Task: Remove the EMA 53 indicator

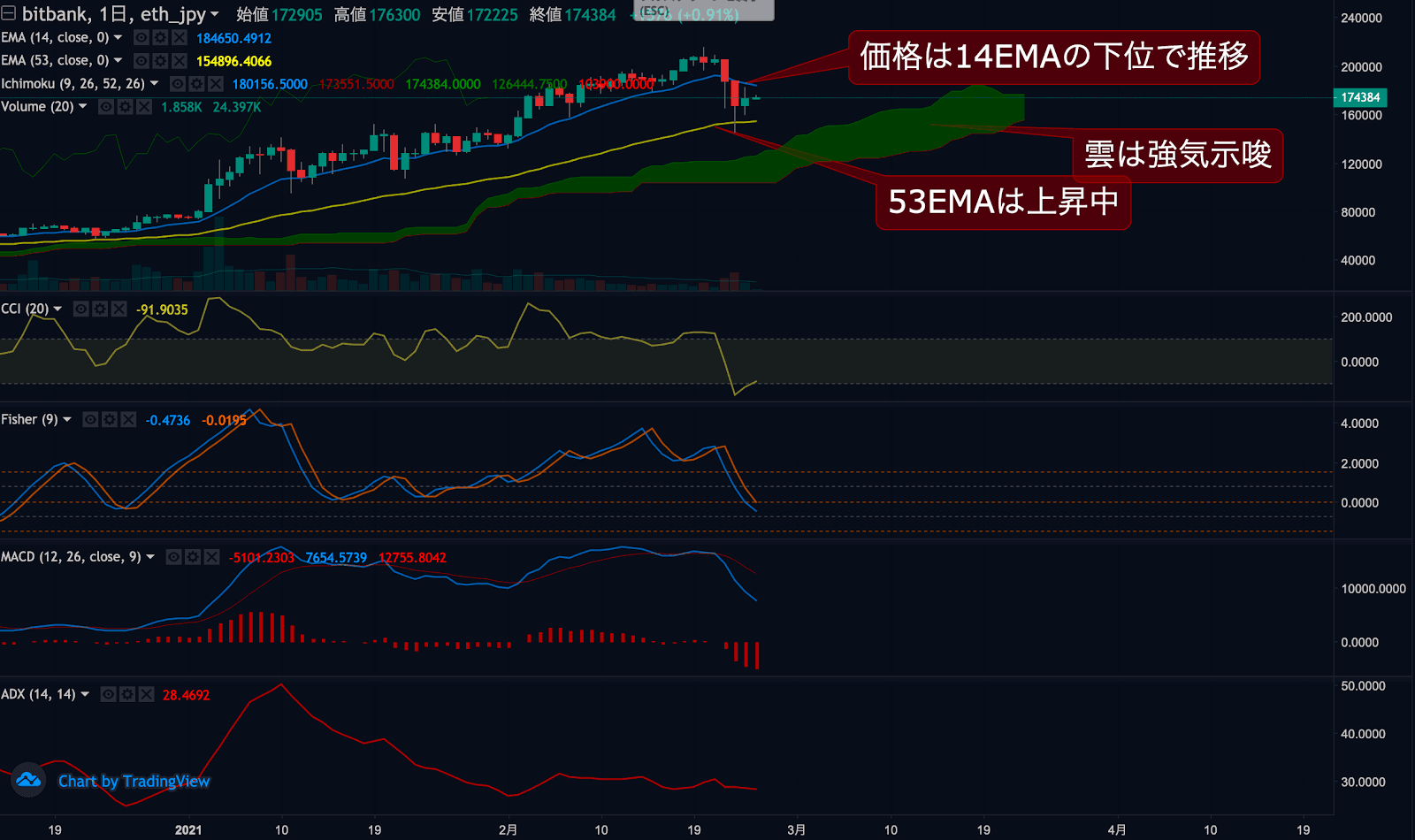Action: (180, 61)
